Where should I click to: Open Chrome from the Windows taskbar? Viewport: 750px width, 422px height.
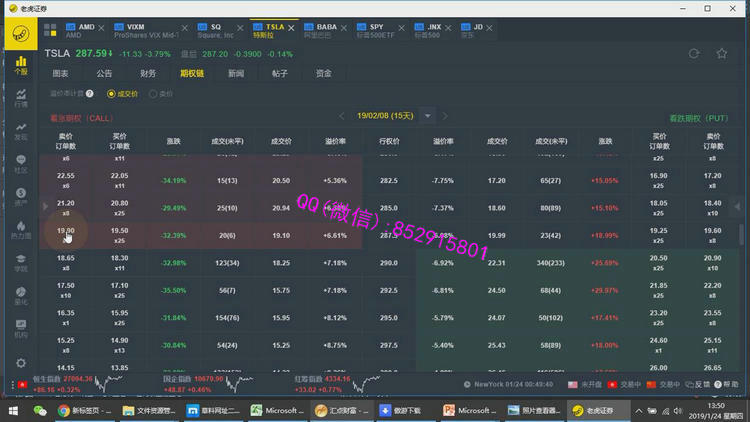[x=64, y=410]
